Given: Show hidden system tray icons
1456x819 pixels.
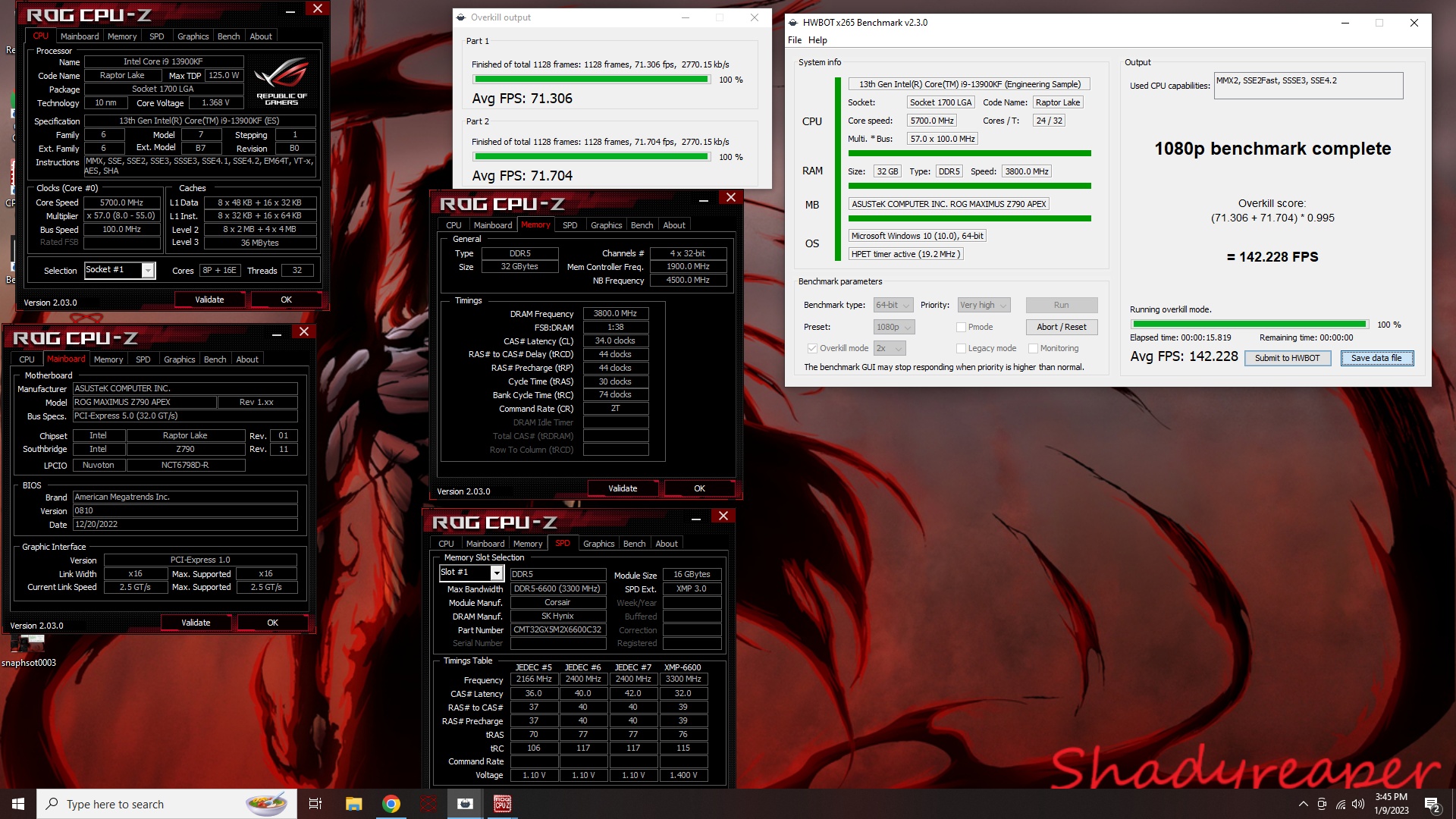Looking at the screenshot, I should pos(1303,804).
